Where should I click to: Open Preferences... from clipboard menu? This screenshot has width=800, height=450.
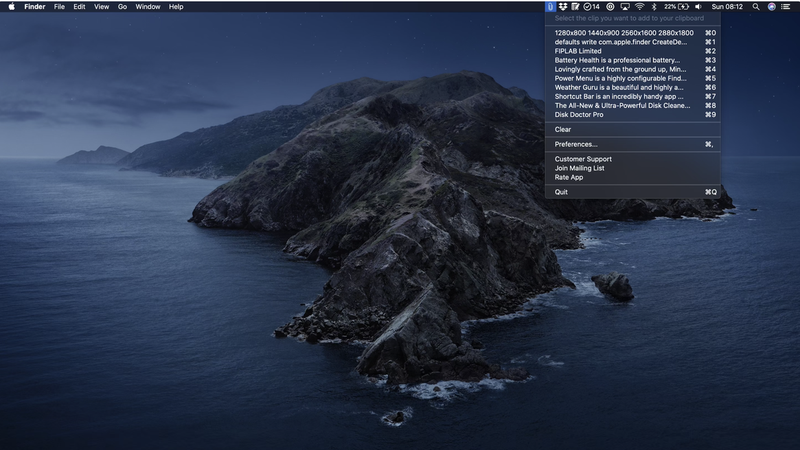(576, 144)
